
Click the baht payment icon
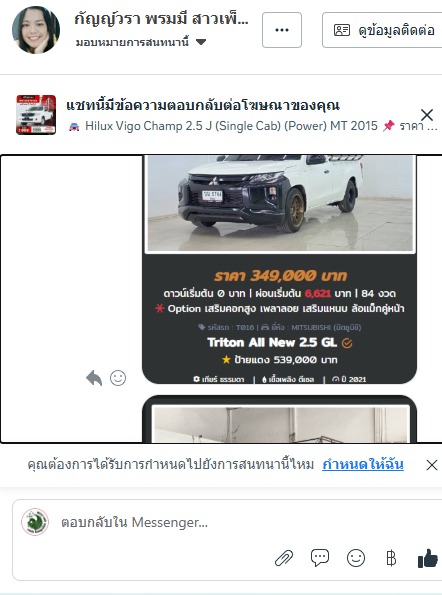[x=391, y=558]
